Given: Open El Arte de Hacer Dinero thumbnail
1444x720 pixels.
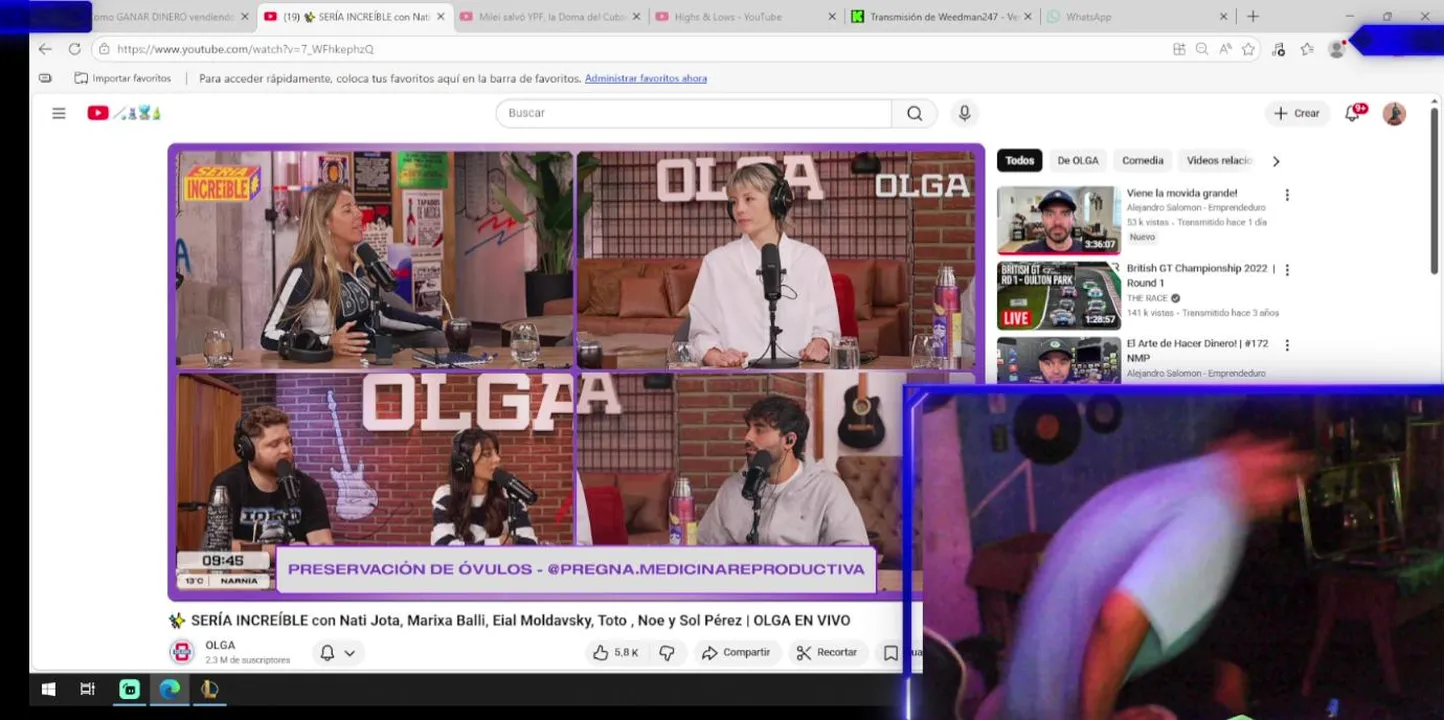Looking at the screenshot, I should point(1058,359).
